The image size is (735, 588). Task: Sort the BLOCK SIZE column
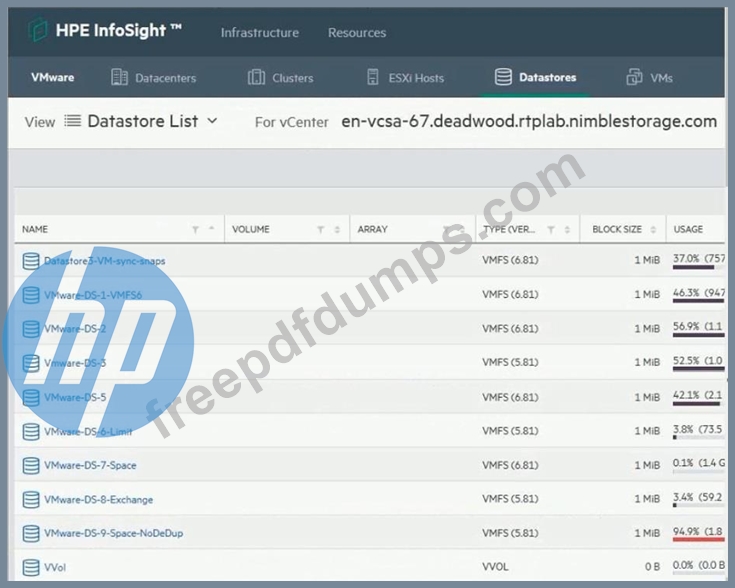click(653, 229)
